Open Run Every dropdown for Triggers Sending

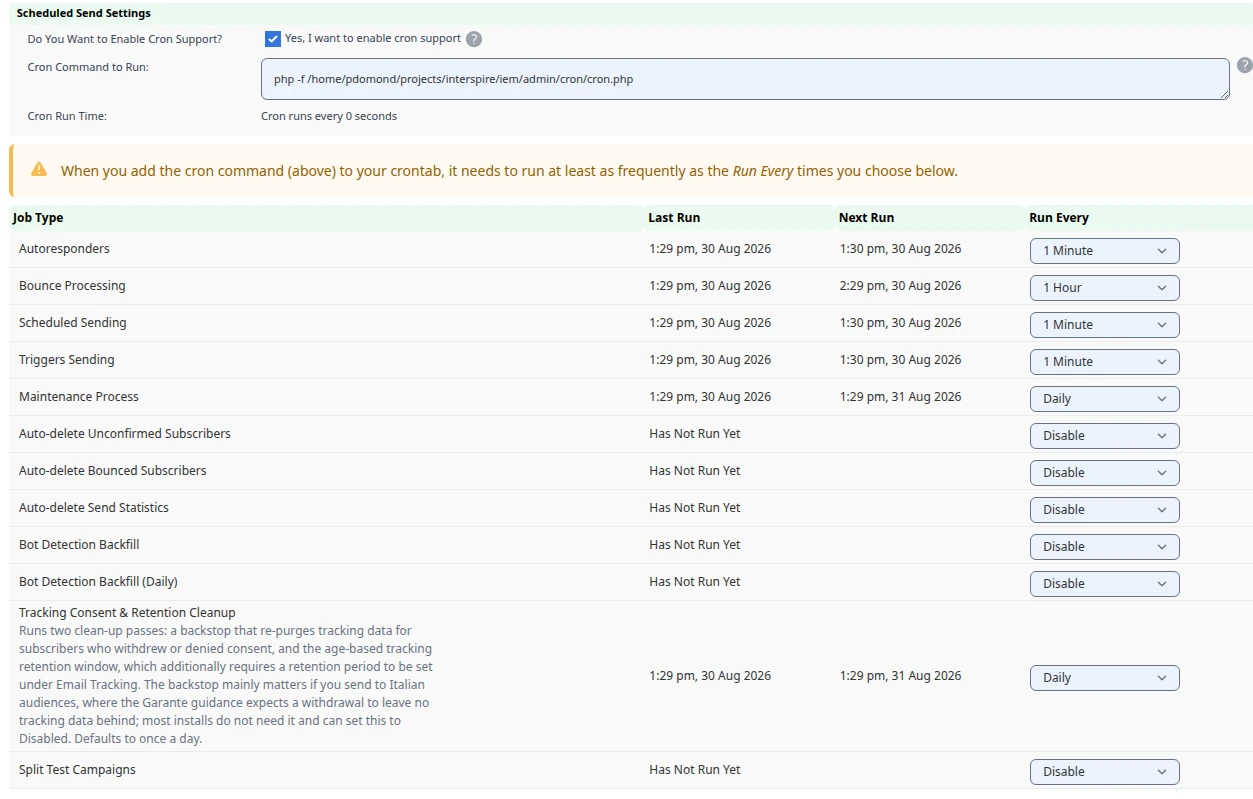click(x=1104, y=362)
